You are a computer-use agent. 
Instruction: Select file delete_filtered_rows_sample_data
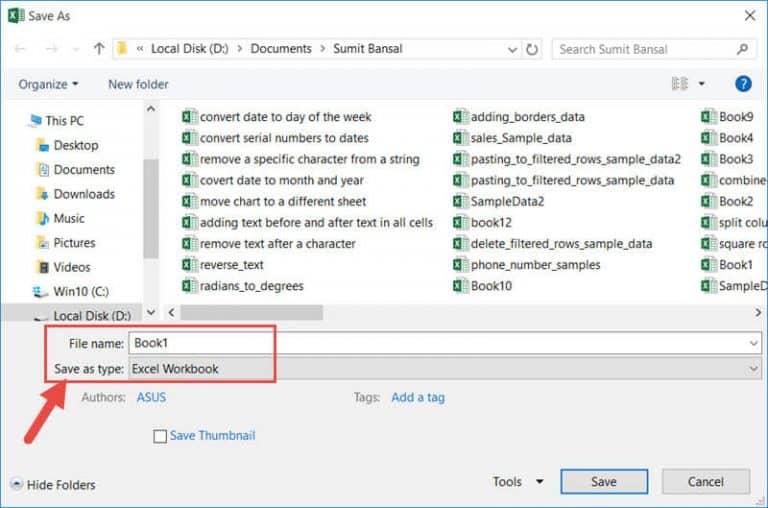pyautogui.click(x=553, y=243)
